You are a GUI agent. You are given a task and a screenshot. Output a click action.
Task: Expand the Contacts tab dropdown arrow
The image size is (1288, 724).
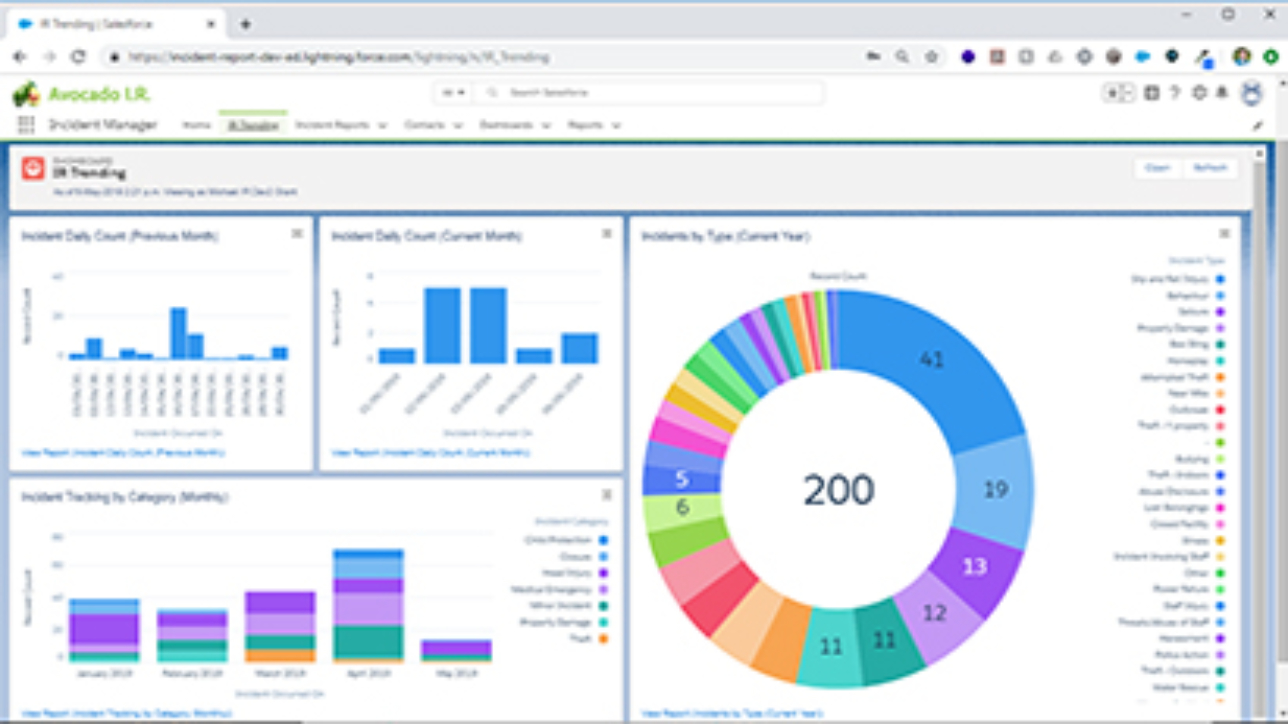coord(458,126)
